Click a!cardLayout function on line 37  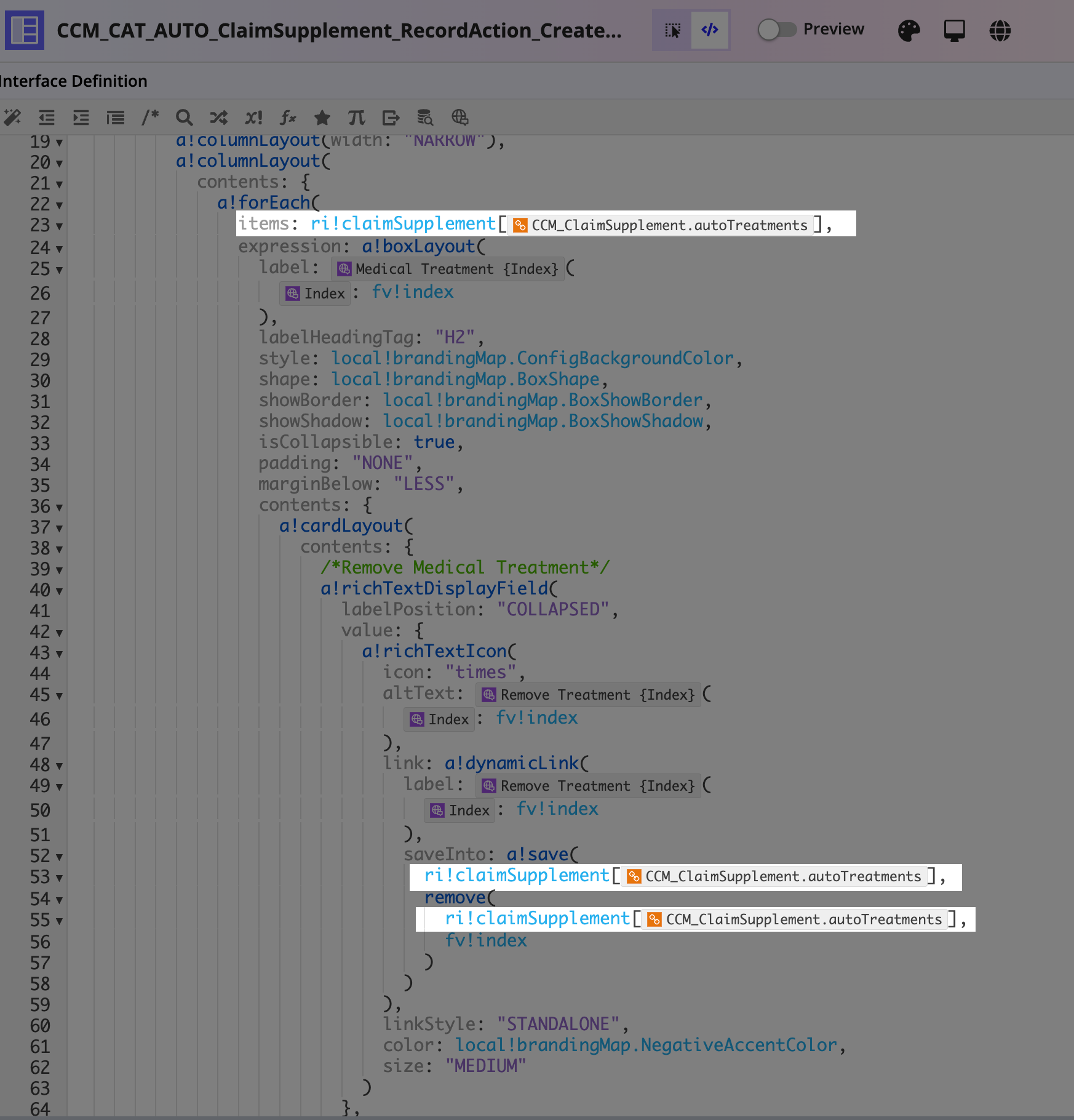341,526
